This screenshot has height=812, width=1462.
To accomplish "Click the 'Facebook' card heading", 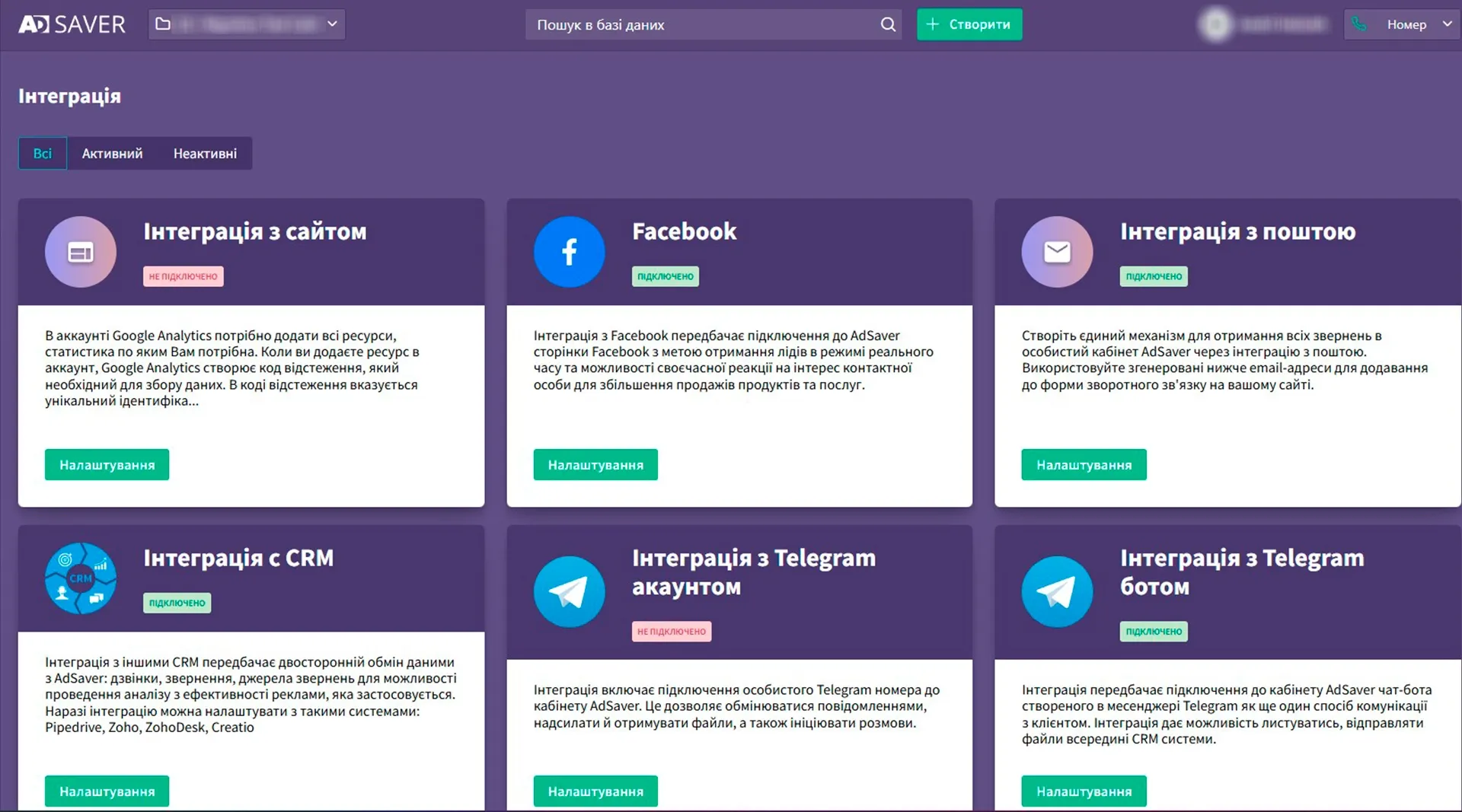I will click(x=685, y=231).
